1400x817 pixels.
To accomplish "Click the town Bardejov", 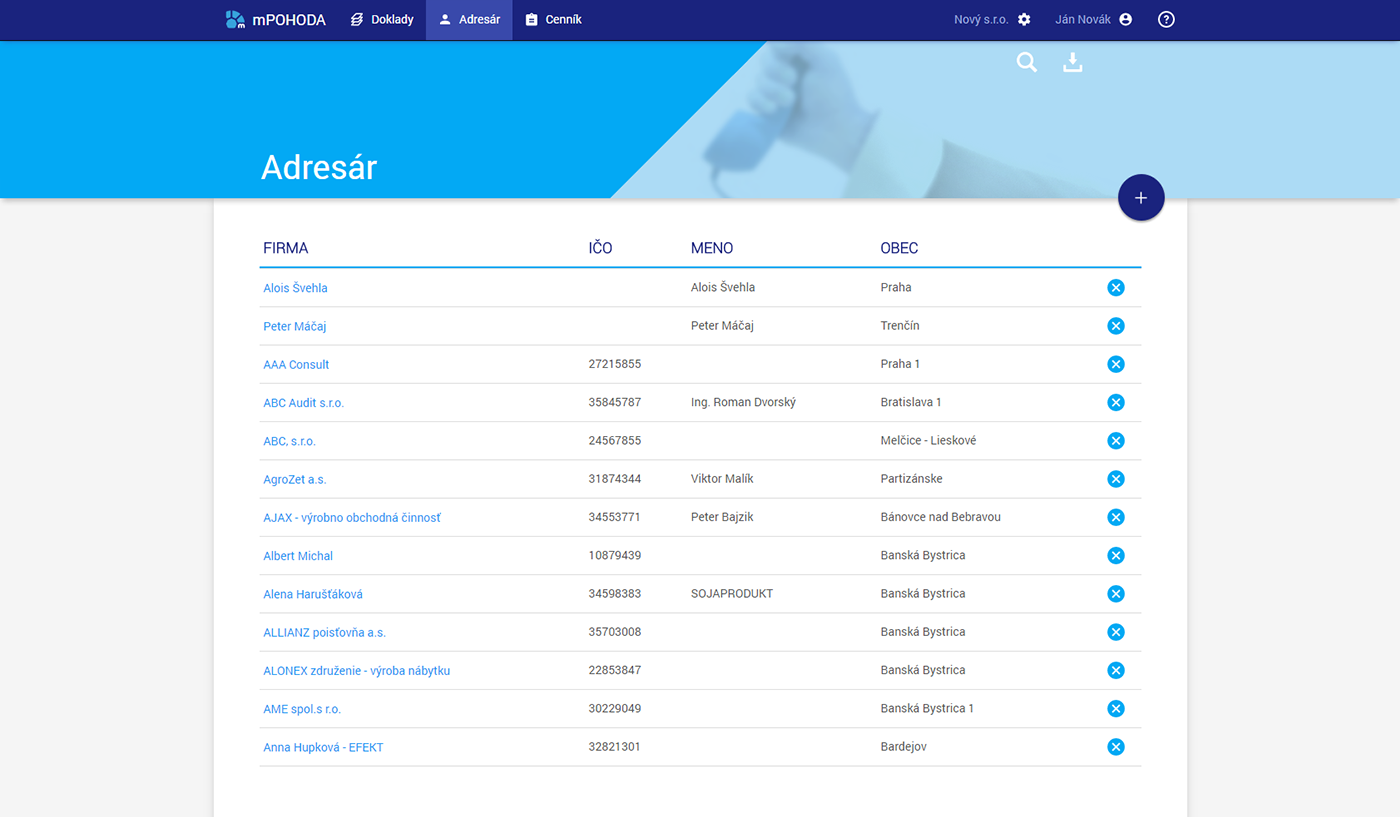I will 903,747.
